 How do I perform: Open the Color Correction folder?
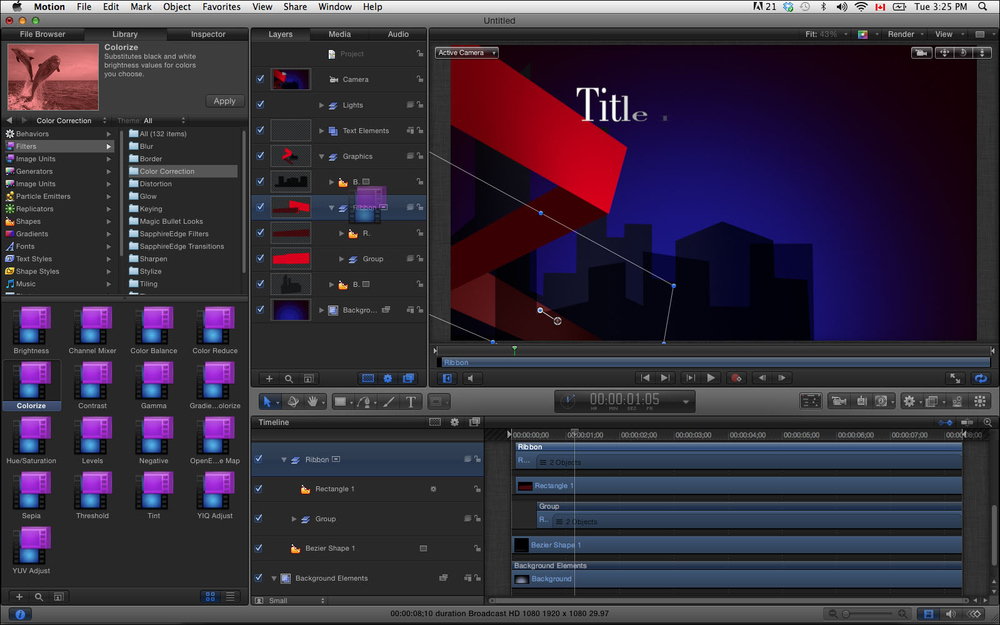pos(166,171)
